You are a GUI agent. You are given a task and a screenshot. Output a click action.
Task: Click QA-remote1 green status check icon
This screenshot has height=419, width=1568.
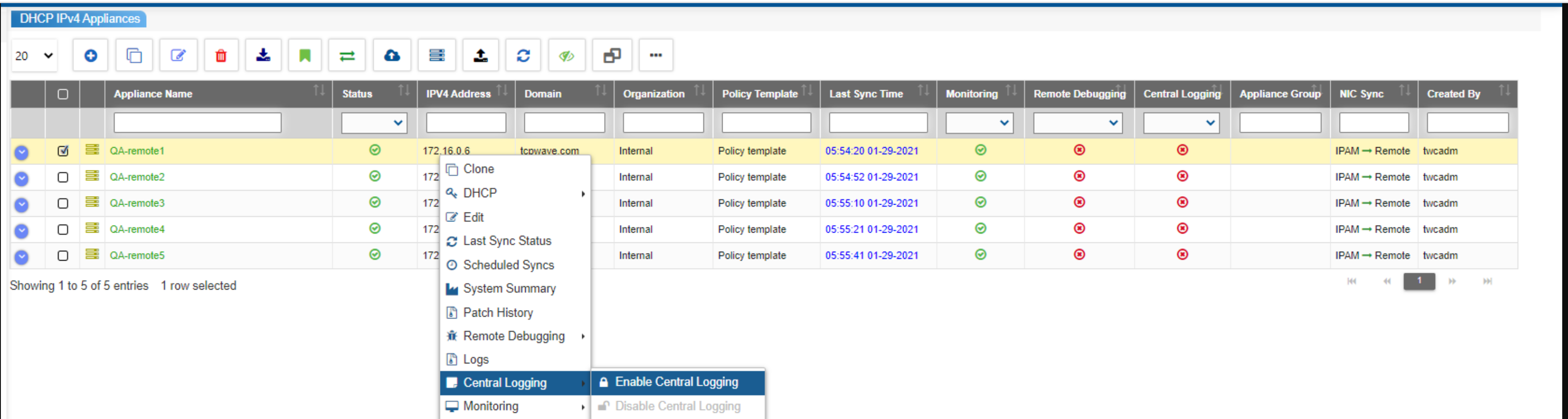(375, 150)
